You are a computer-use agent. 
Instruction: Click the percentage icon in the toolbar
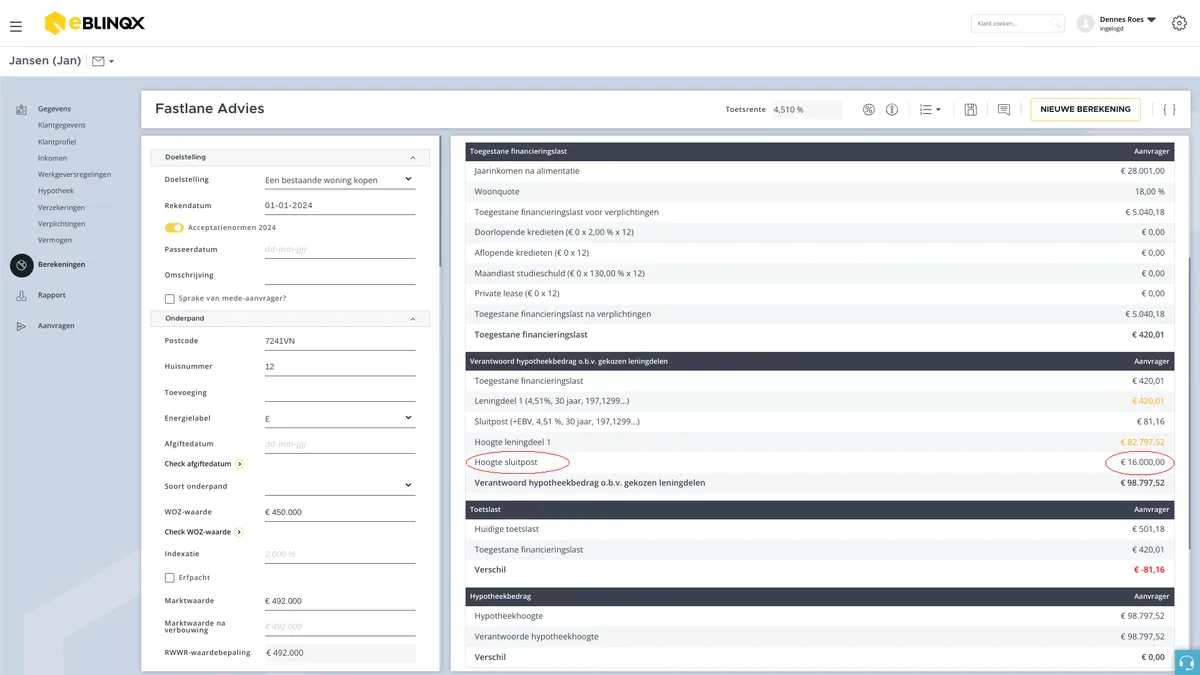(869, 109)
